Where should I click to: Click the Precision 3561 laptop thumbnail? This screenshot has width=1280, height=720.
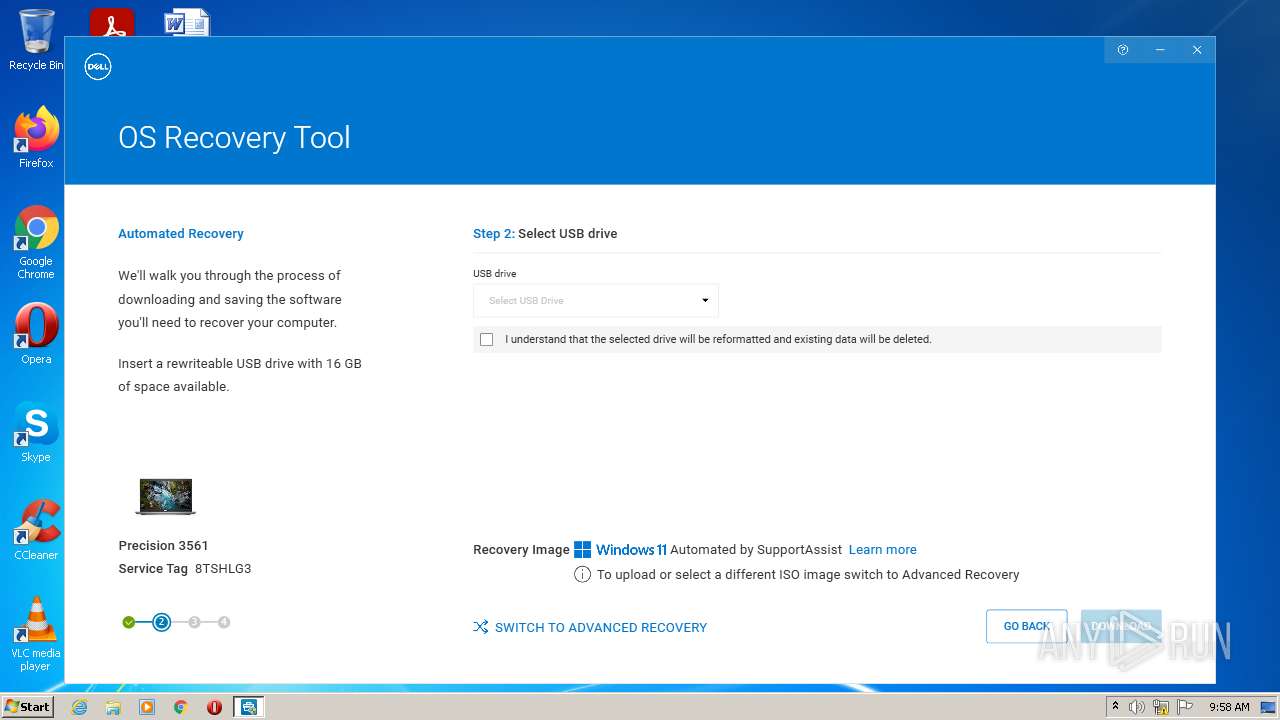pos(165,496)
